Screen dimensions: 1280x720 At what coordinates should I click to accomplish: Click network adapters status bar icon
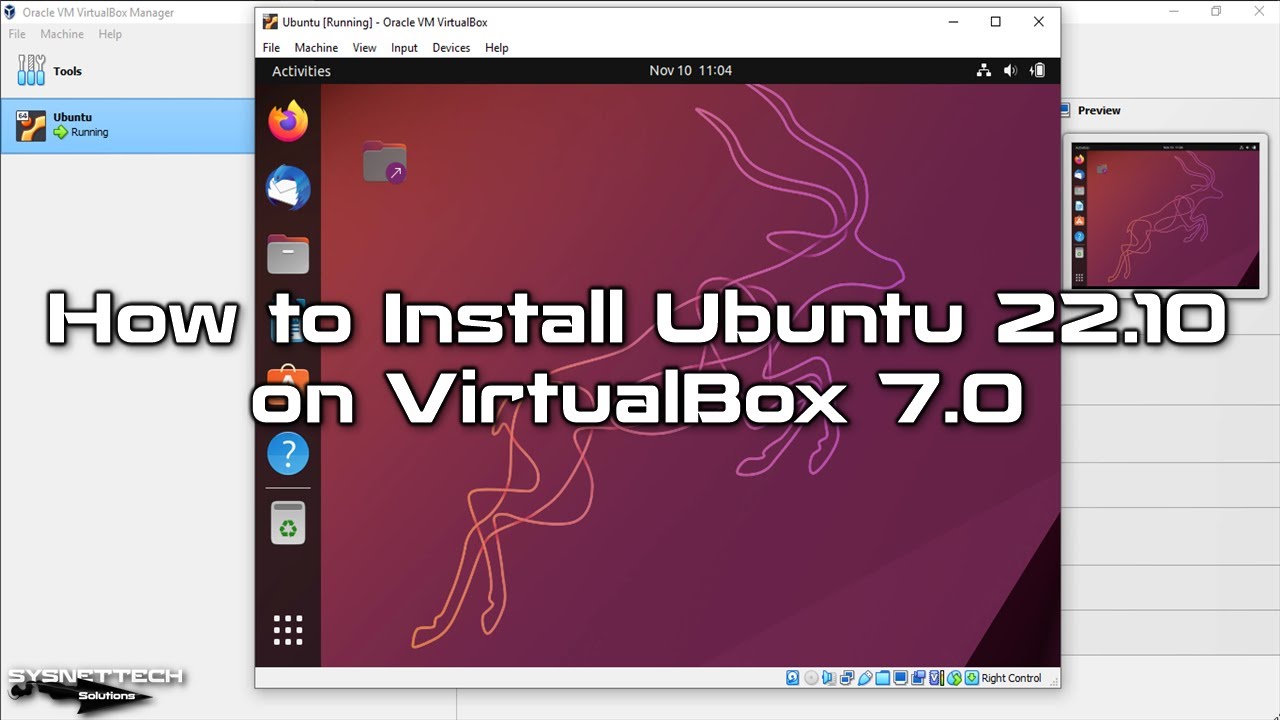pos(847,678)
